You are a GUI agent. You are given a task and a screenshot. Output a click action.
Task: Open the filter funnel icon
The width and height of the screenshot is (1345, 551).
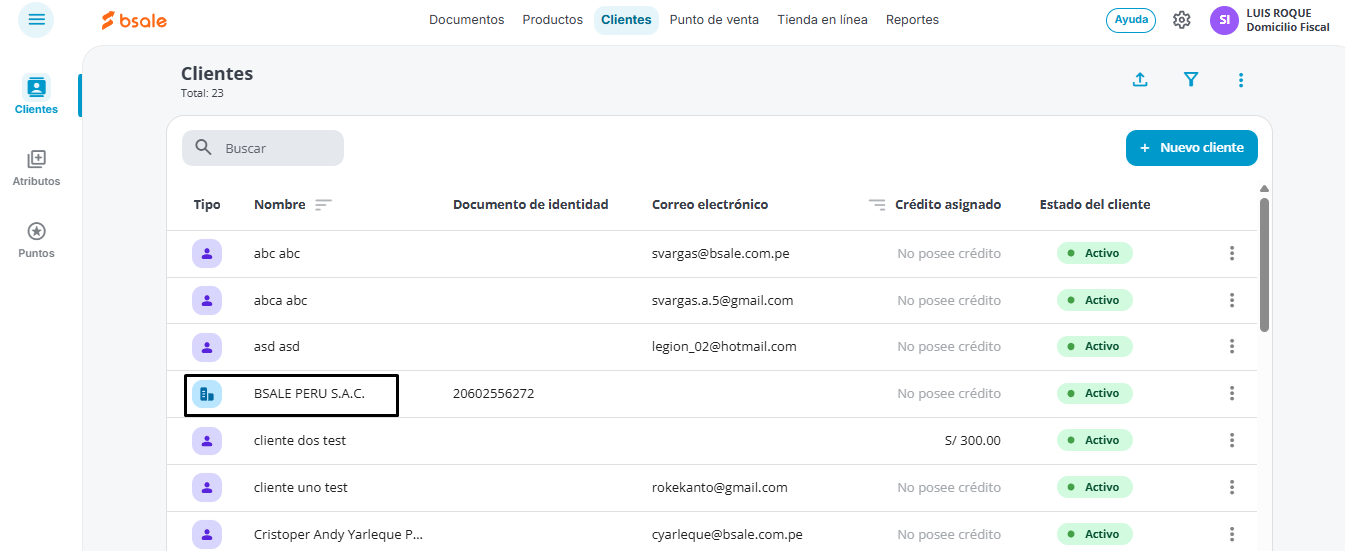click(1190, 80)
